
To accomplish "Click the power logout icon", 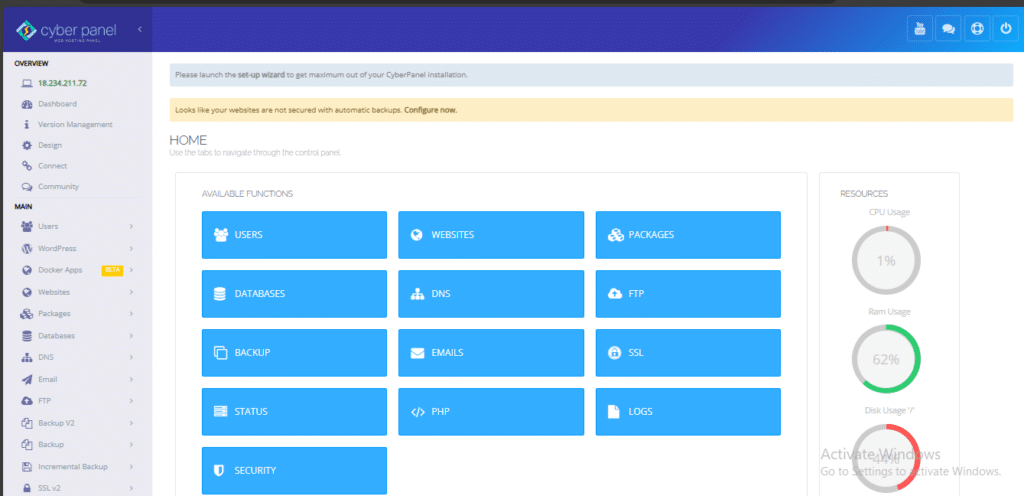I will [1005, 29].
